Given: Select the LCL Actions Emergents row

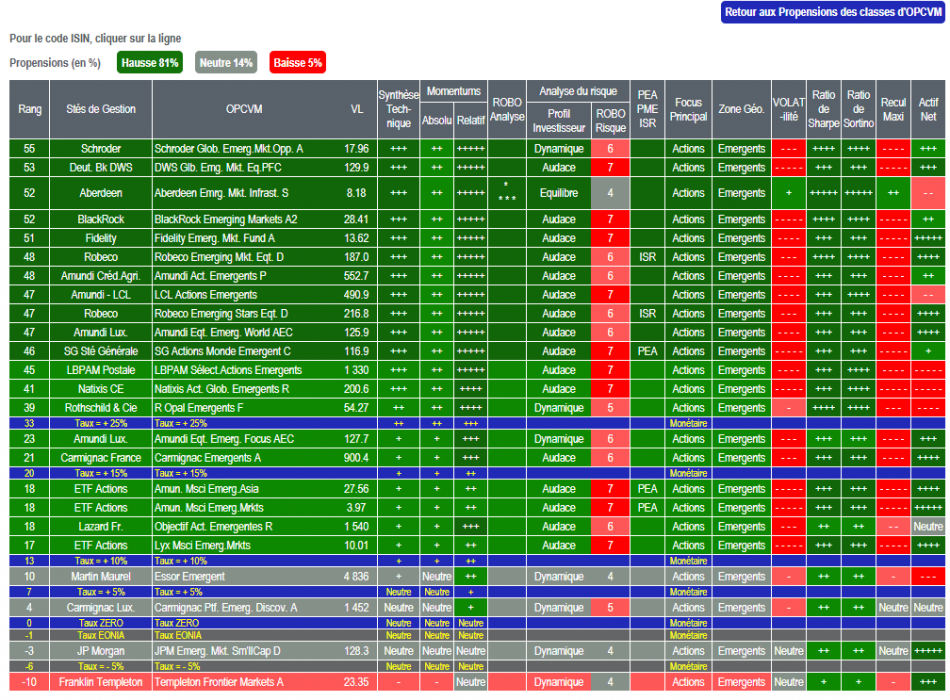Looking at the screenshot, I should click(477, 295).
